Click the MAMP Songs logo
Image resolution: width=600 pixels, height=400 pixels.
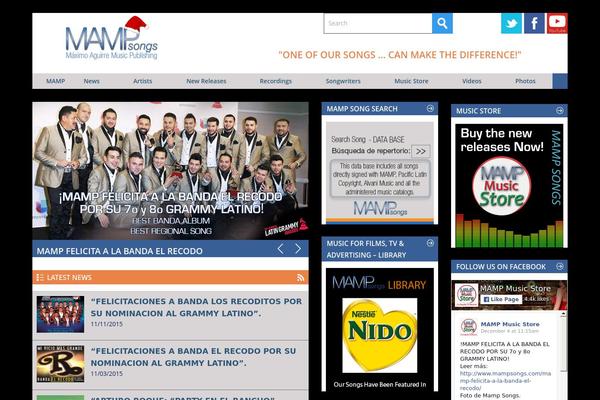point(111,38)
